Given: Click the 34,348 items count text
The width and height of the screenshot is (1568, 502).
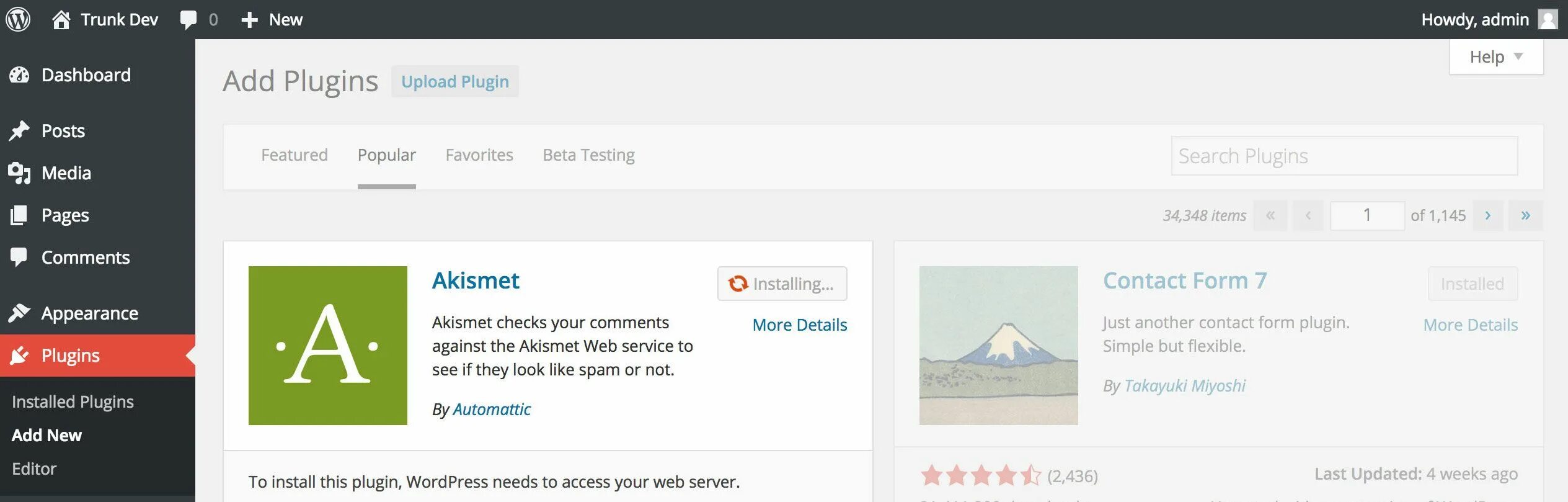Looking at the screenshot, I should (1204, 215).
